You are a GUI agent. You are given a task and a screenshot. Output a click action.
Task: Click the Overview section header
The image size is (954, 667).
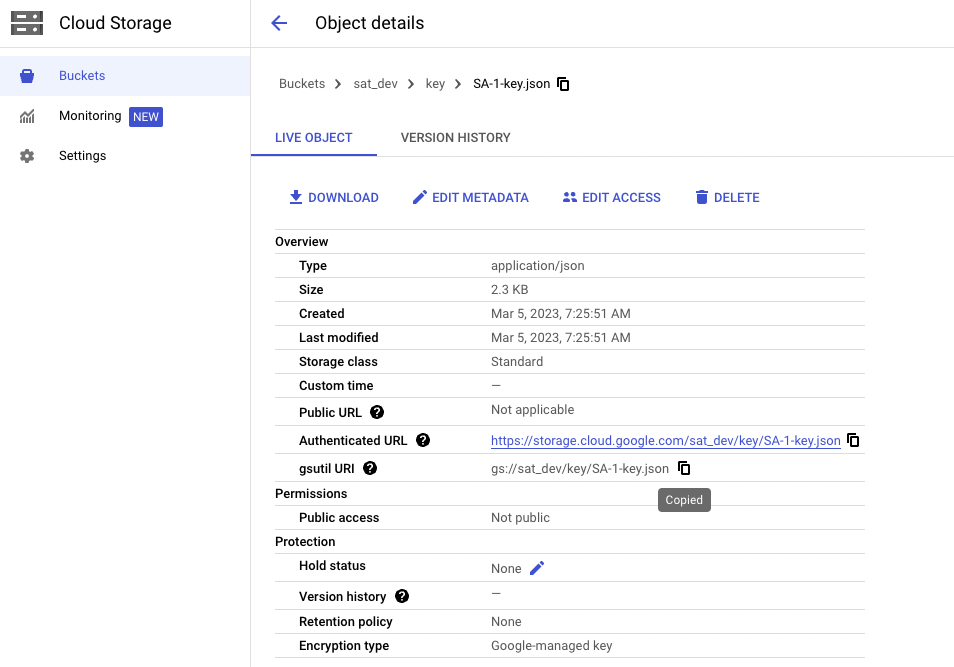(301, 242)
